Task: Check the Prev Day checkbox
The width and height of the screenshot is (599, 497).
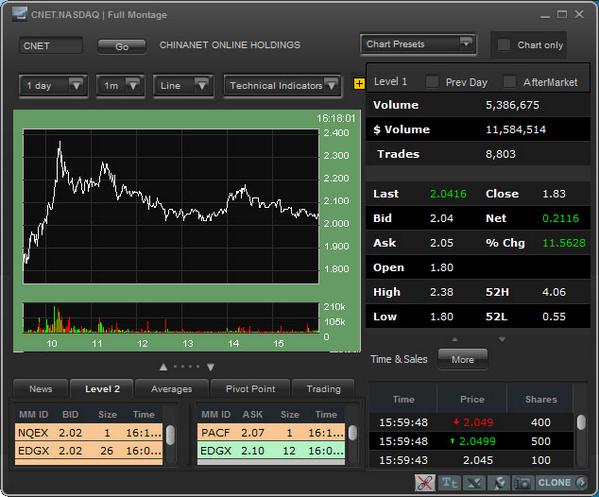Action: [x=432, y=82]
